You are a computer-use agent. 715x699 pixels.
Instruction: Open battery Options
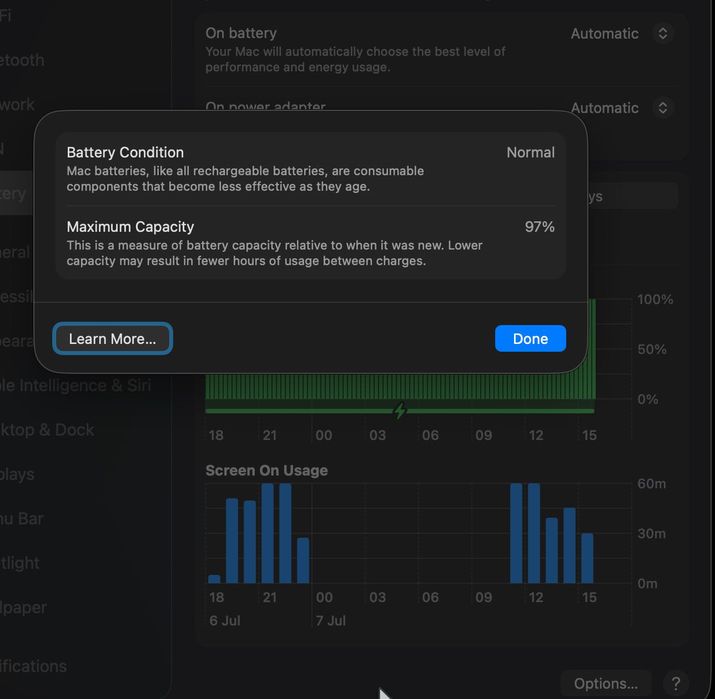[606, 683]
